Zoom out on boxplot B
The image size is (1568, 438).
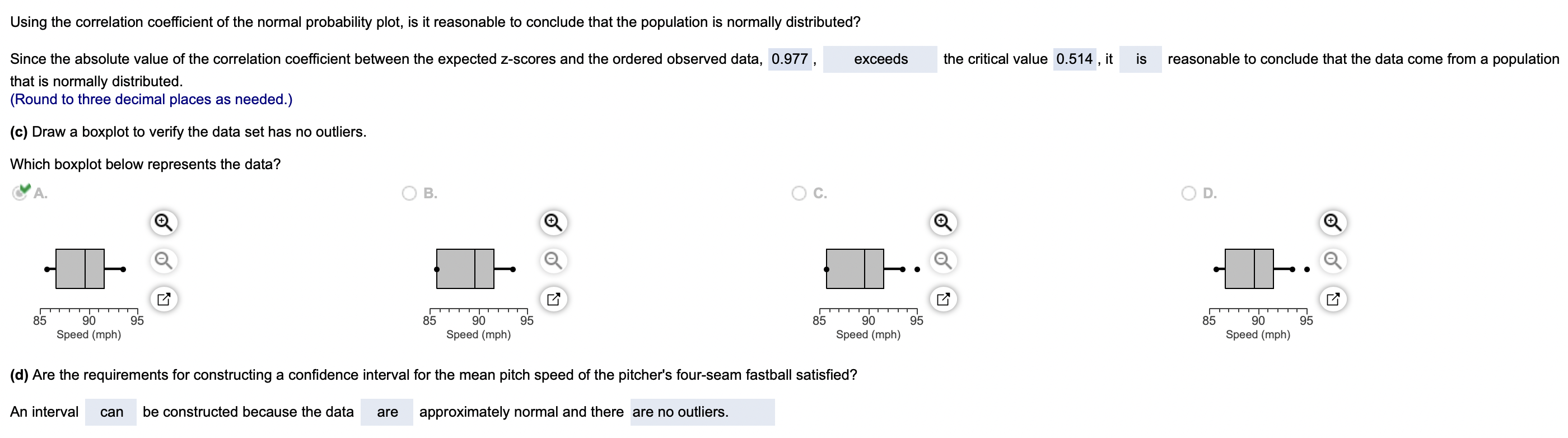pos(553,261)
